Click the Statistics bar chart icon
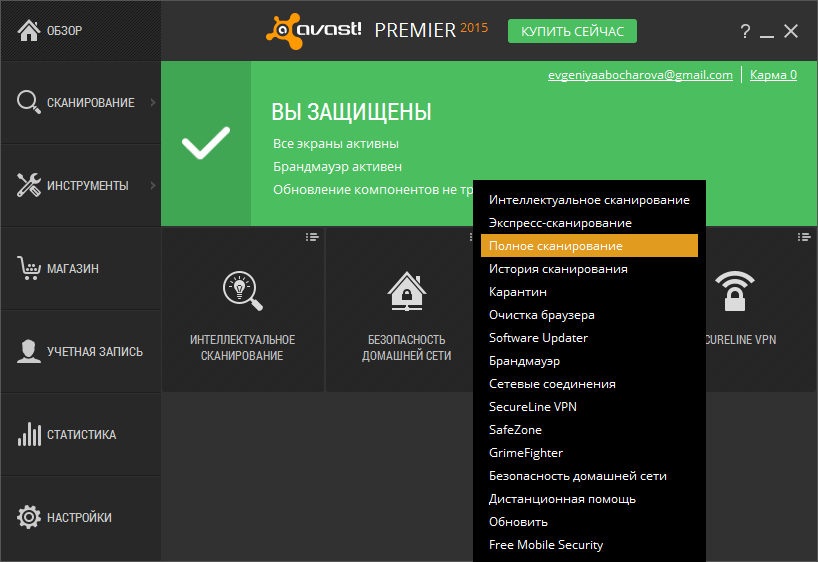The width and height of the screenshot is (818, 562). (x=29, y=434)
